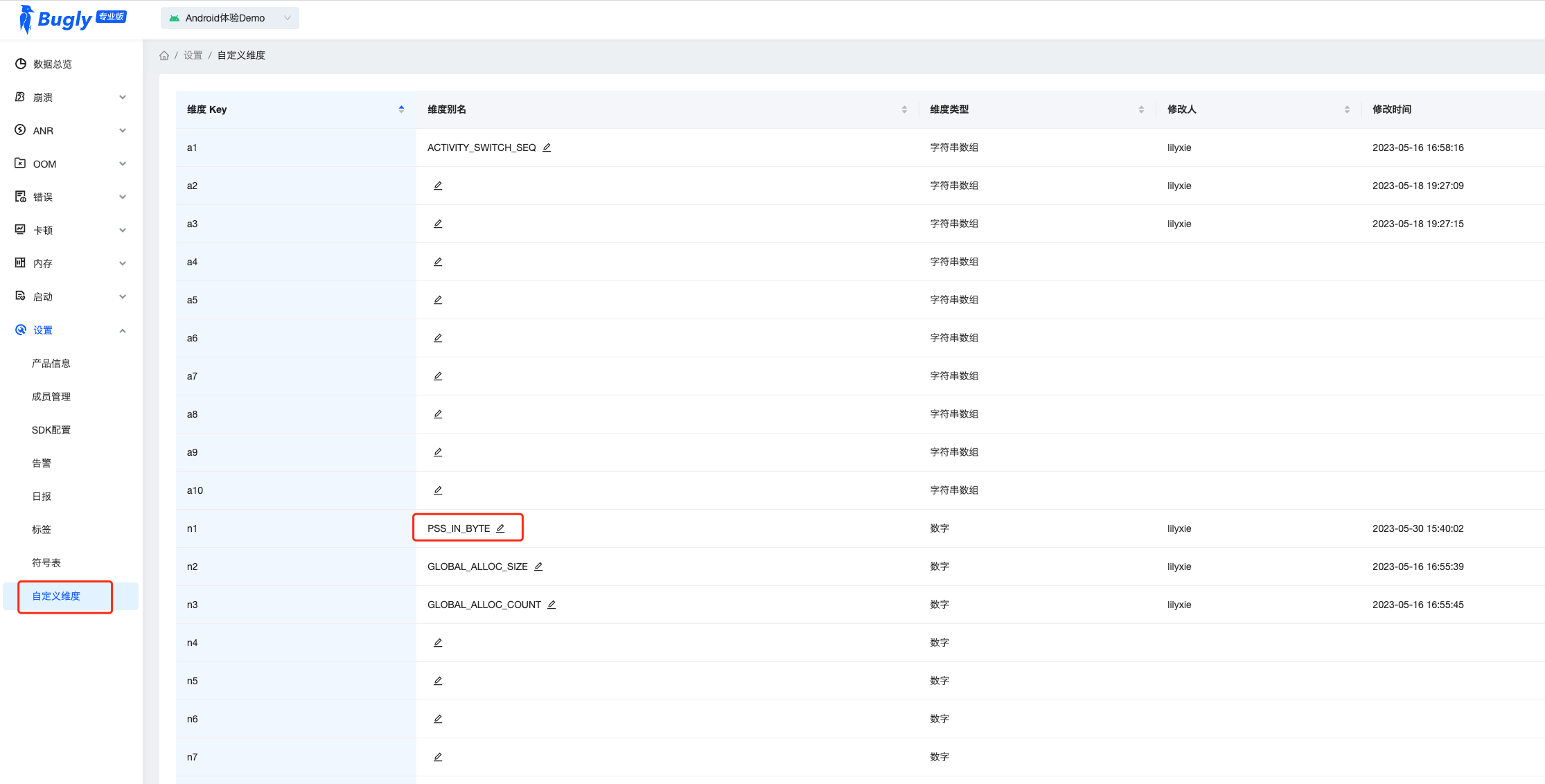1545x784 pixels.
Task: Open 标签 settings page
Action: (x=42, y=529)
